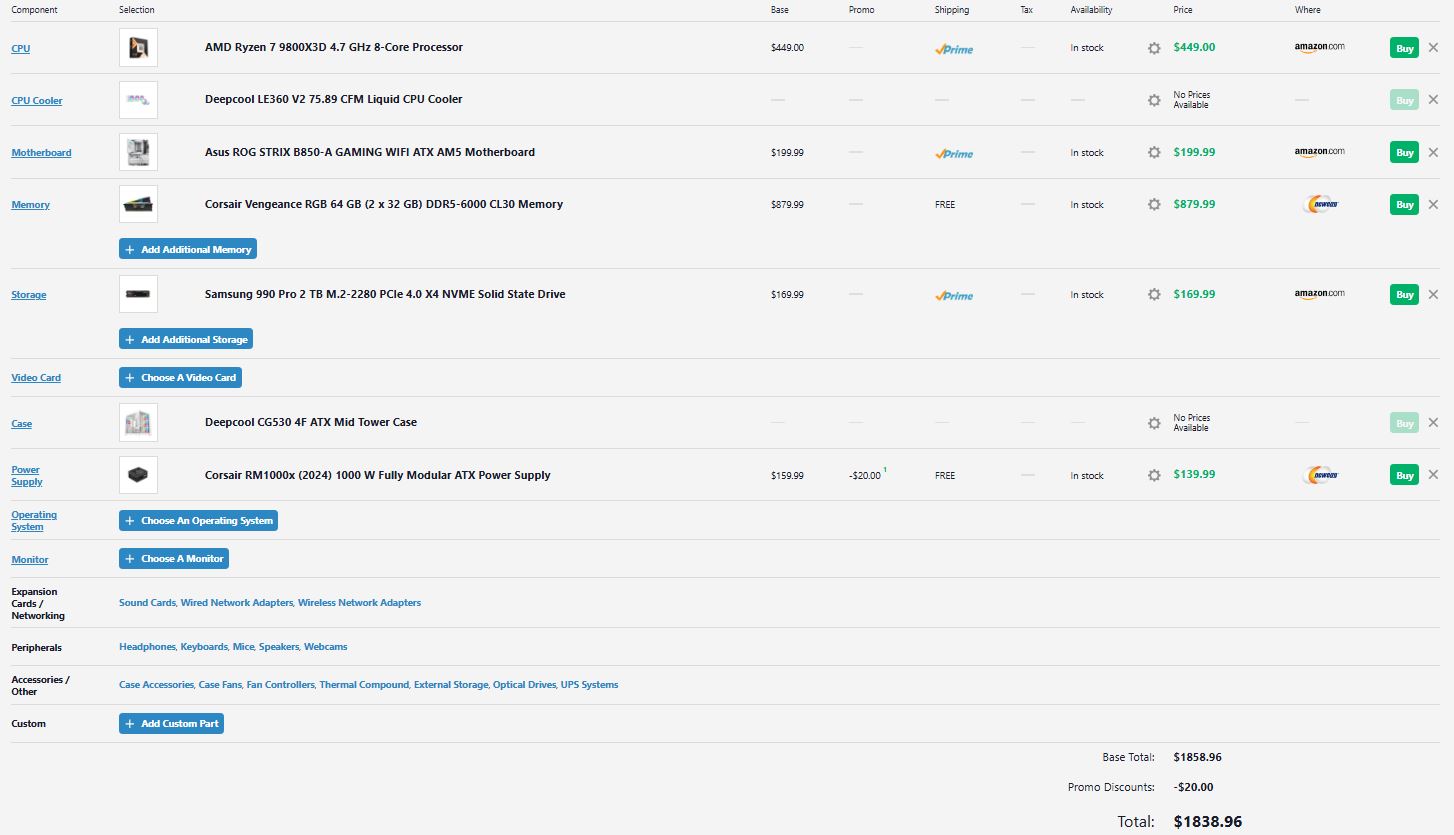Choose A Video Card
1454x835 pixels.
pyautogui.click(x=180, y=378)
